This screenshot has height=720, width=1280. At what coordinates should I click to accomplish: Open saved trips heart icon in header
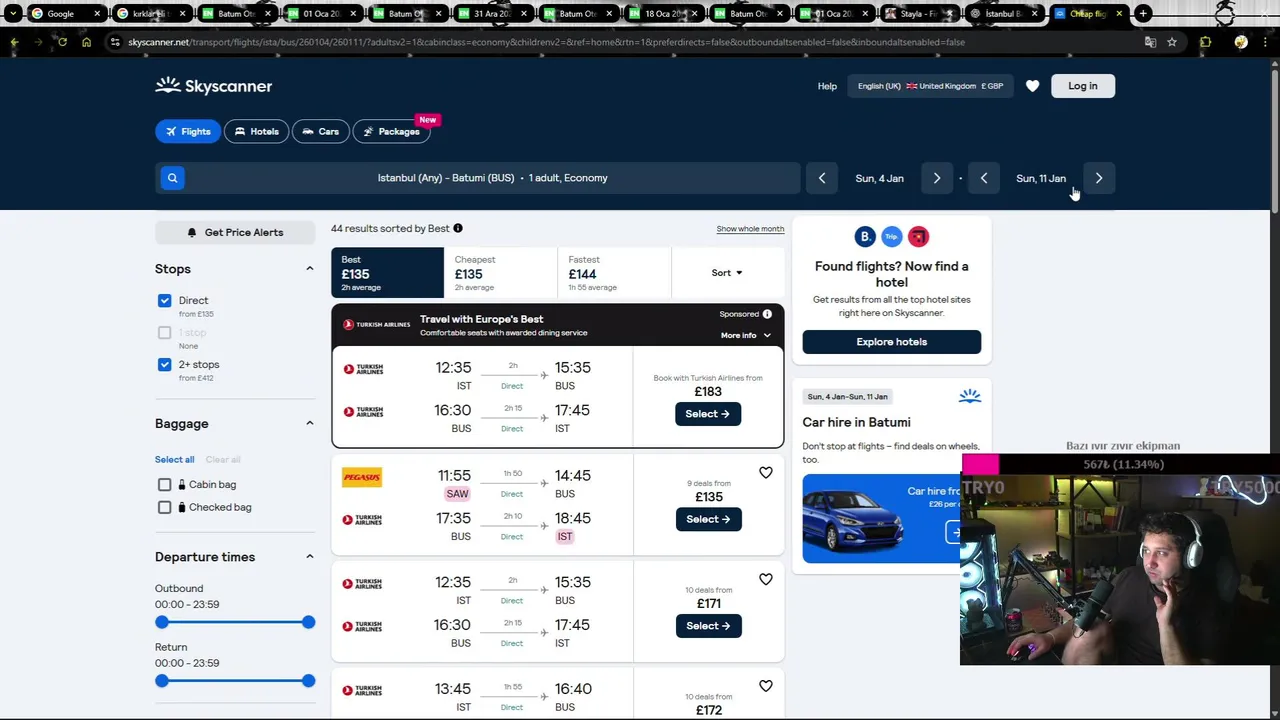coord(1032,86)
